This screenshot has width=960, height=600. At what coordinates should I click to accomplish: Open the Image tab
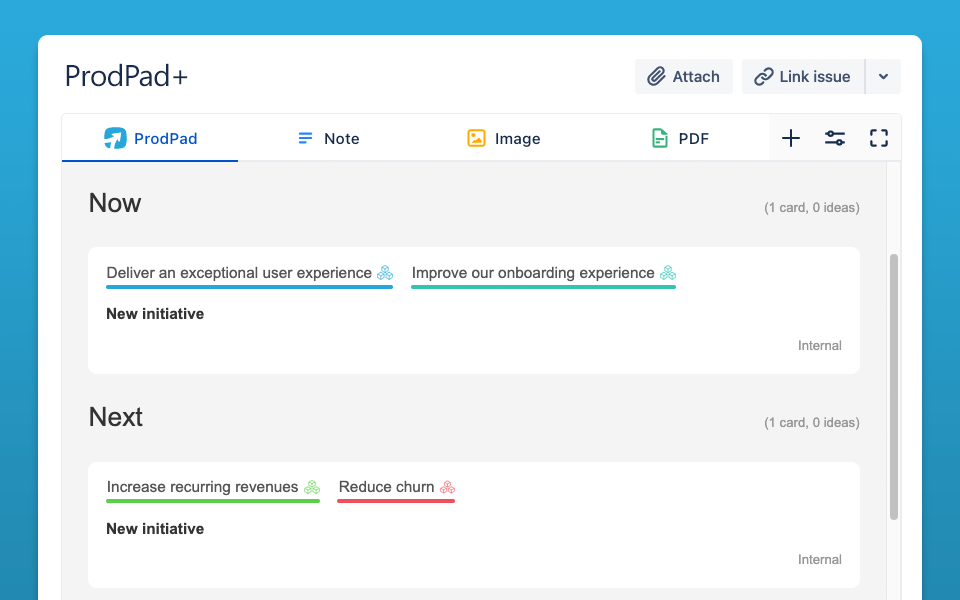coord(504,138)
